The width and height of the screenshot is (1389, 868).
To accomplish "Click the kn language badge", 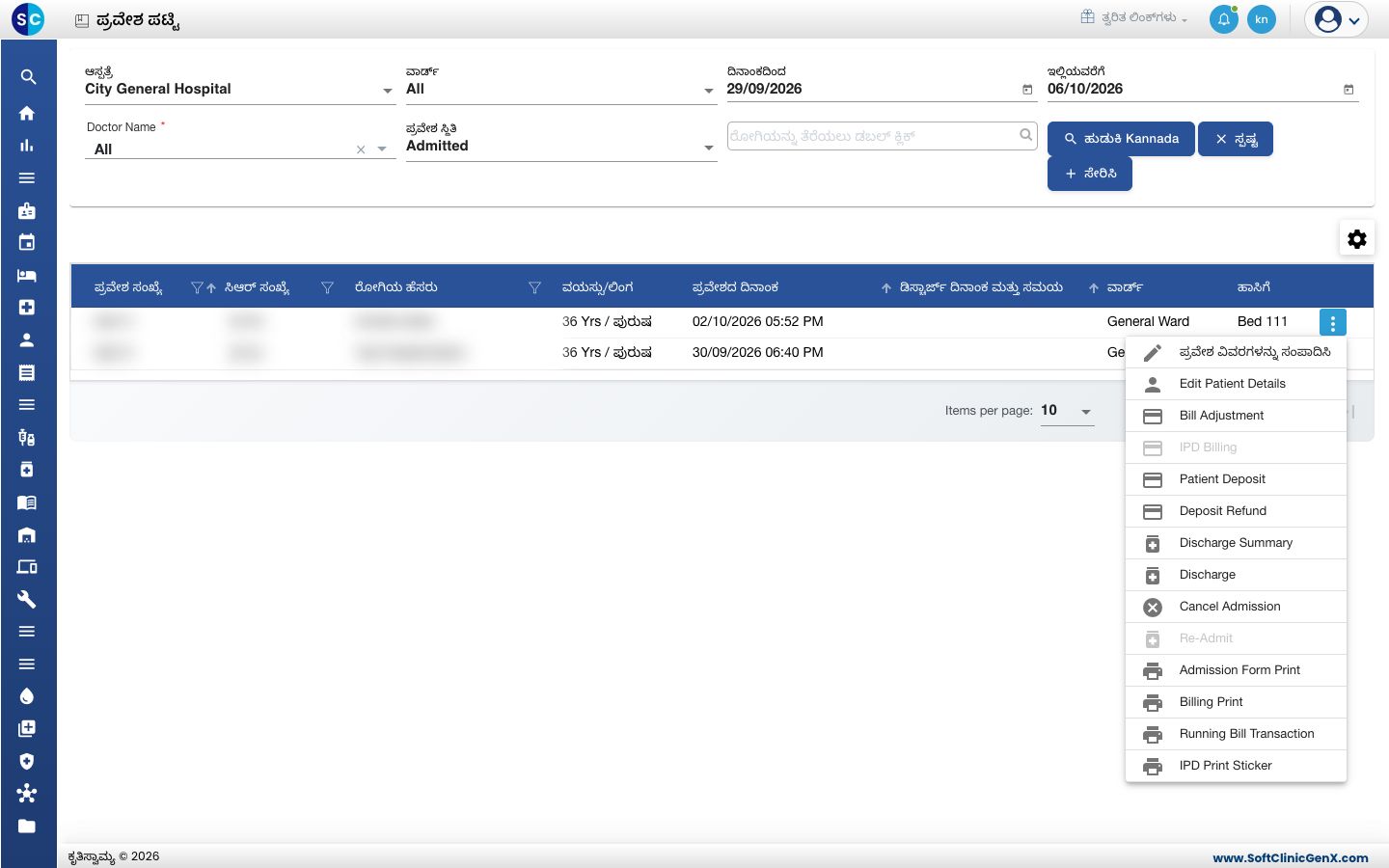I will pos(1262,19).
